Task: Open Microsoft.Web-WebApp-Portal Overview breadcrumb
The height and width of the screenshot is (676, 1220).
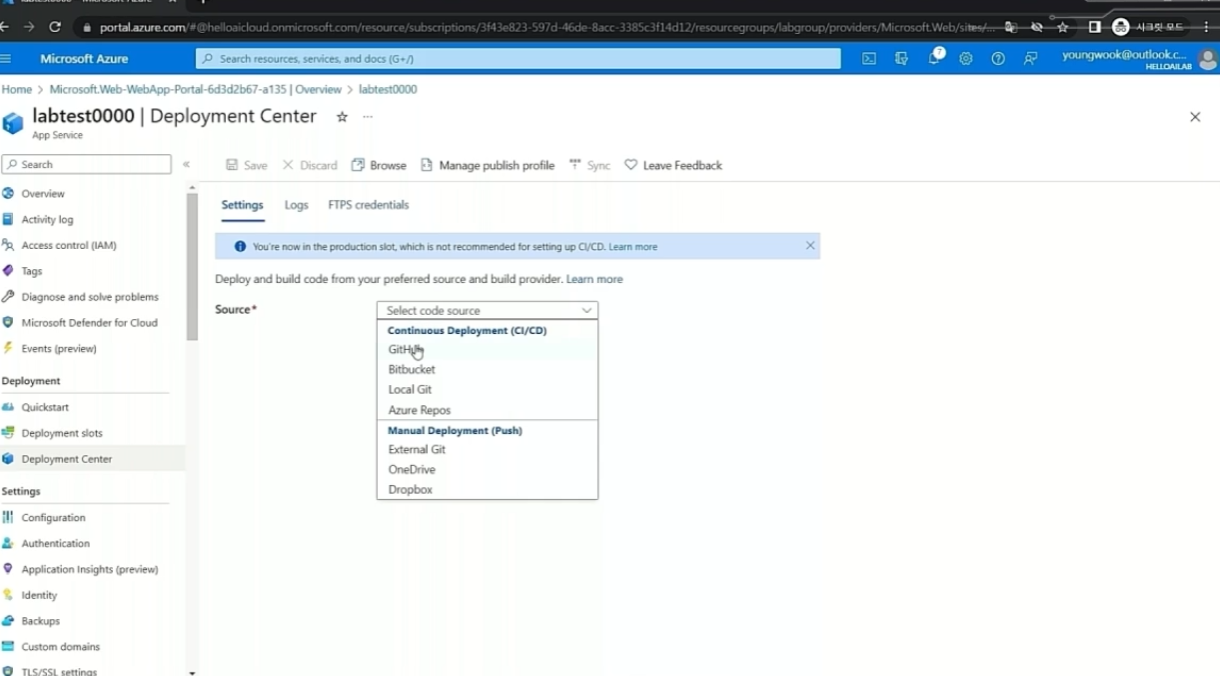Action: tap(195, 89)
